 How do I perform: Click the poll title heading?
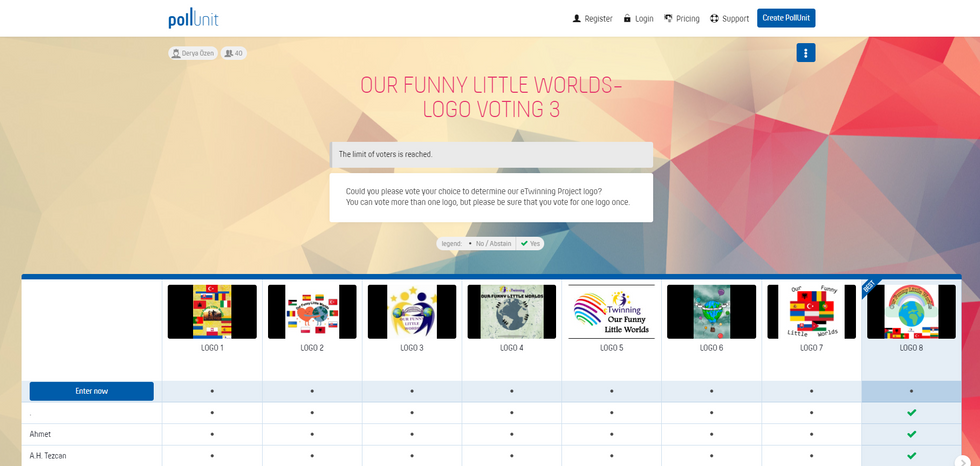491,97
